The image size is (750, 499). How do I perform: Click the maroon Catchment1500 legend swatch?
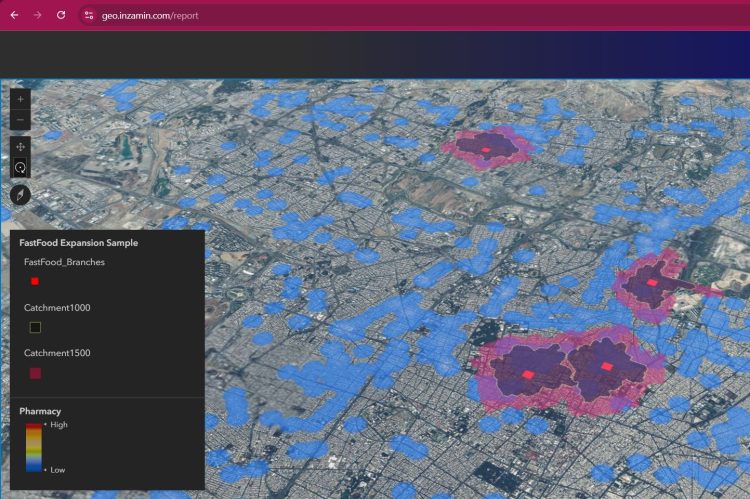click(x=35, y=373)
